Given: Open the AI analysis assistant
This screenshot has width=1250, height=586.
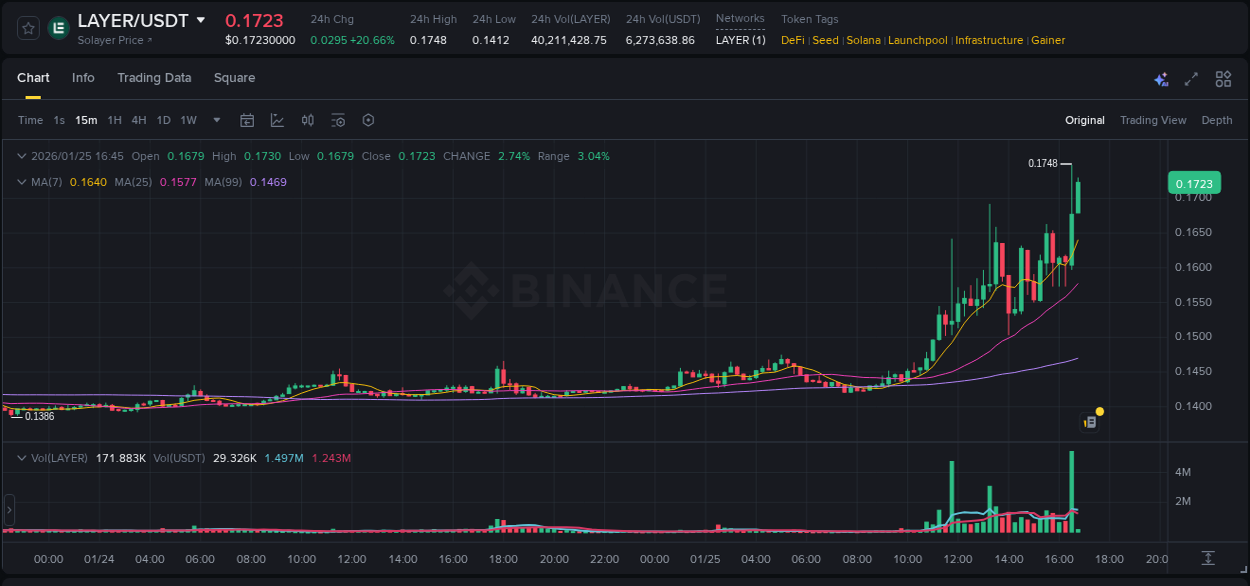Looking at the screenshot, I should pyautogui.click(x=1161, y=79).
